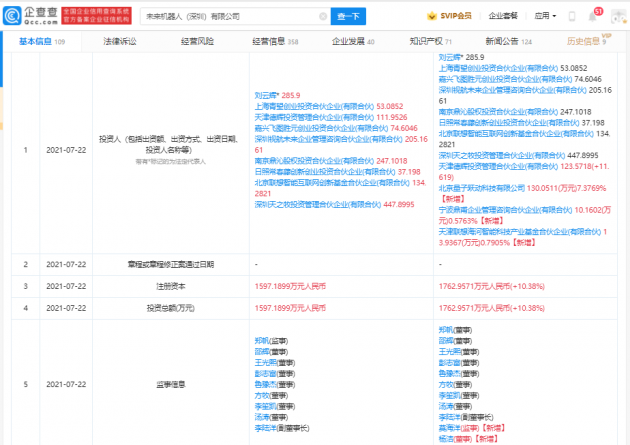Open the notifications bell icon
630x445 pixels.
tap(592, 17)
